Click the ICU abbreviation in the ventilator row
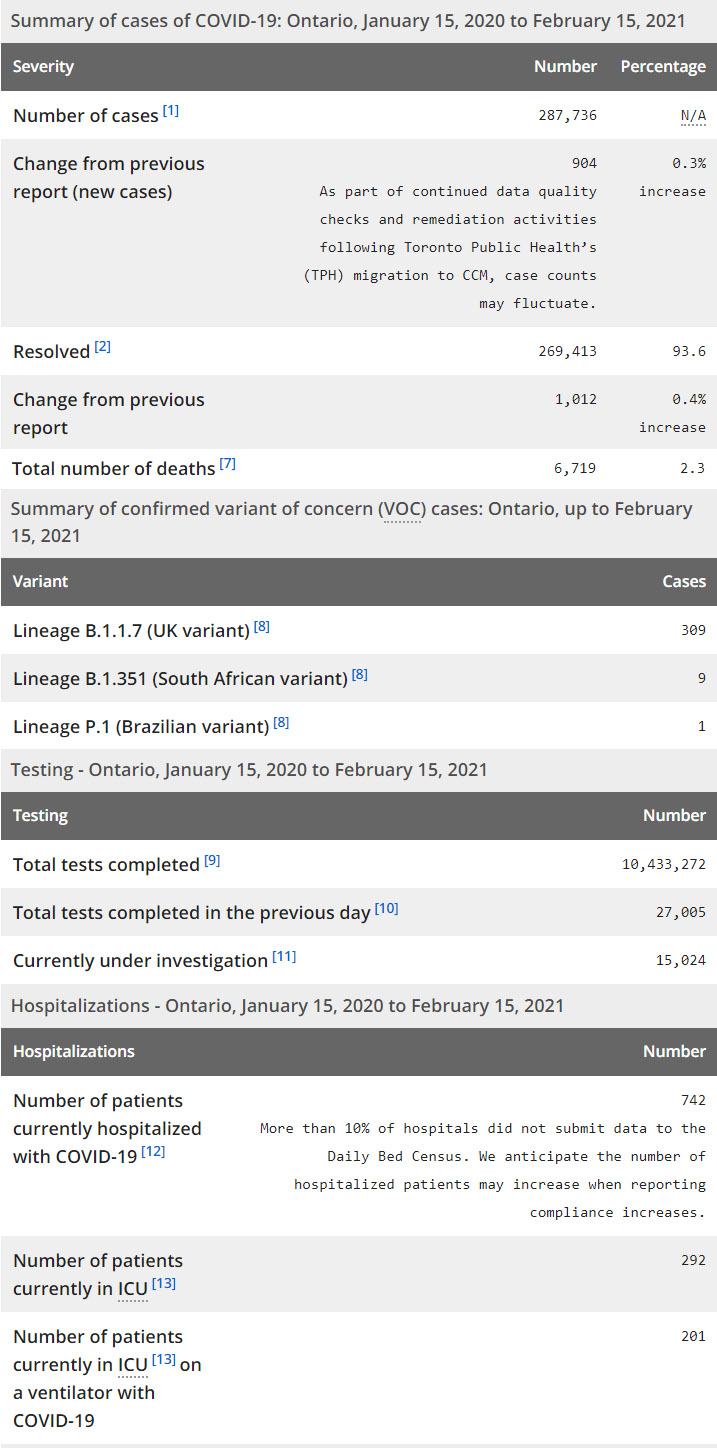The image size is (717, 1448). [x=132, y=1365]
